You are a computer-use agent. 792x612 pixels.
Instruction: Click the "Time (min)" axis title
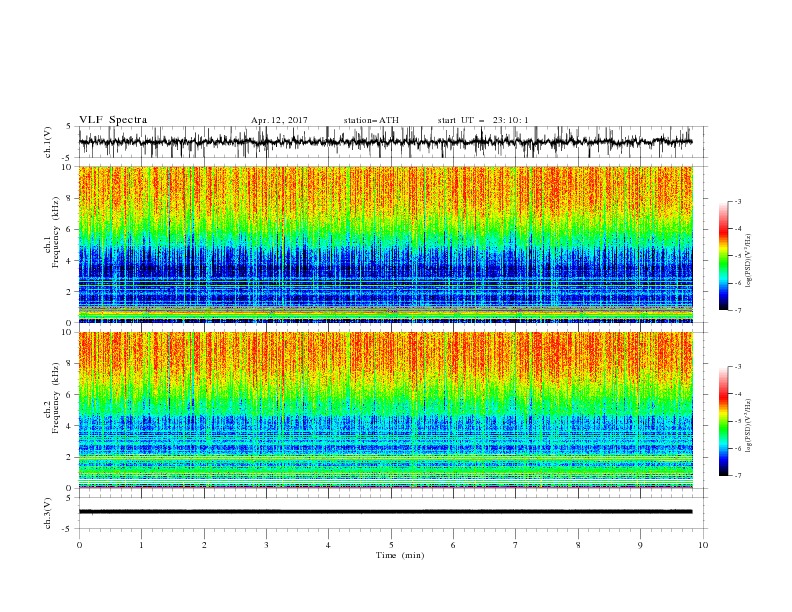[400, 555]
